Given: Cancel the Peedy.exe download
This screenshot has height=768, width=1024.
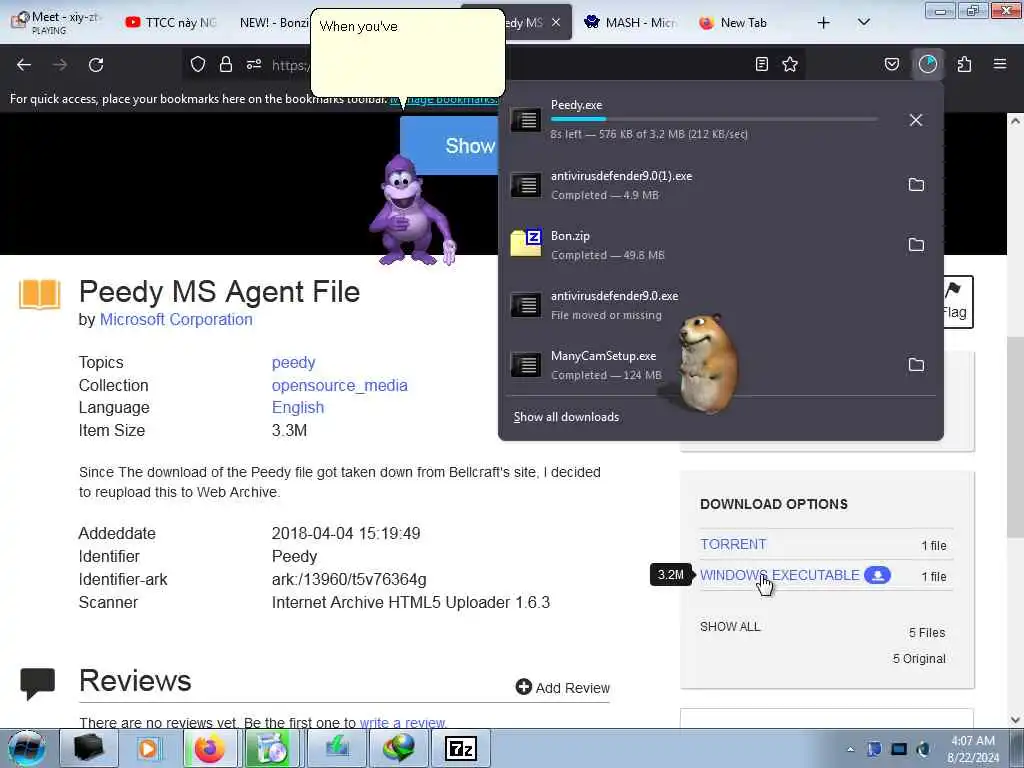Looking at the screenshot, I should pyautogui.click(x=916, y=120).
